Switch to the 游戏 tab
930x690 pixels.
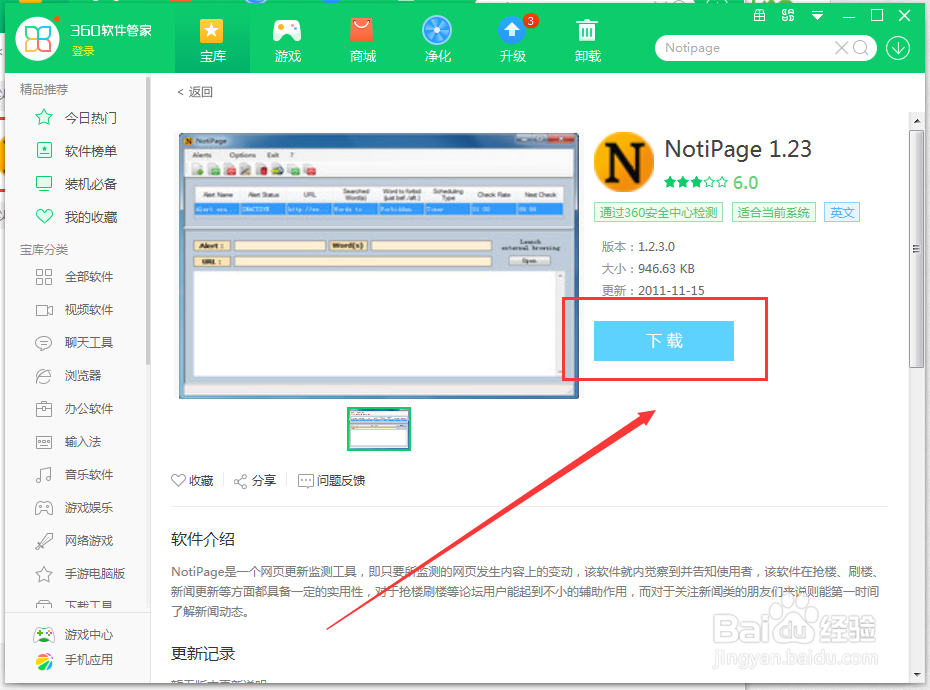tap(288, 42)
